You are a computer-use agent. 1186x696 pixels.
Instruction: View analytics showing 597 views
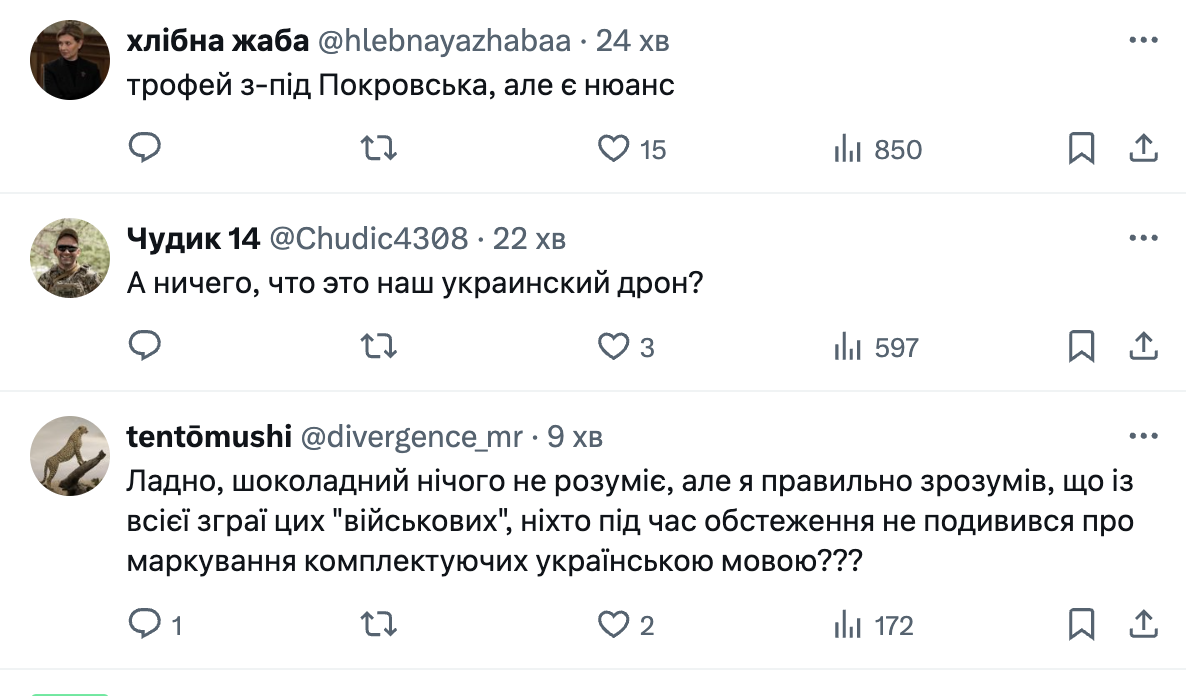[x=876, y=347]
